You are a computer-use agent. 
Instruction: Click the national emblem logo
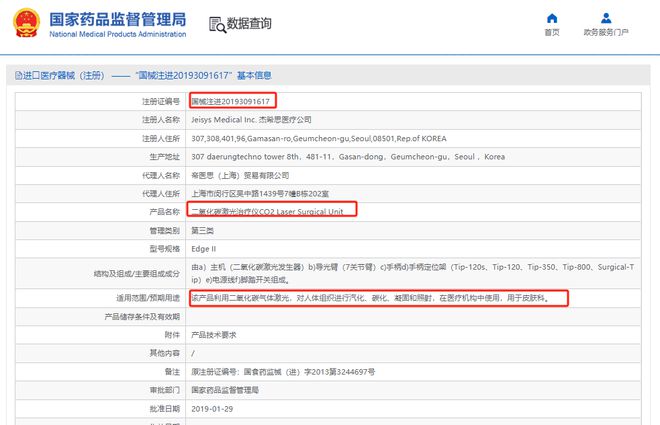pos(27,23)
